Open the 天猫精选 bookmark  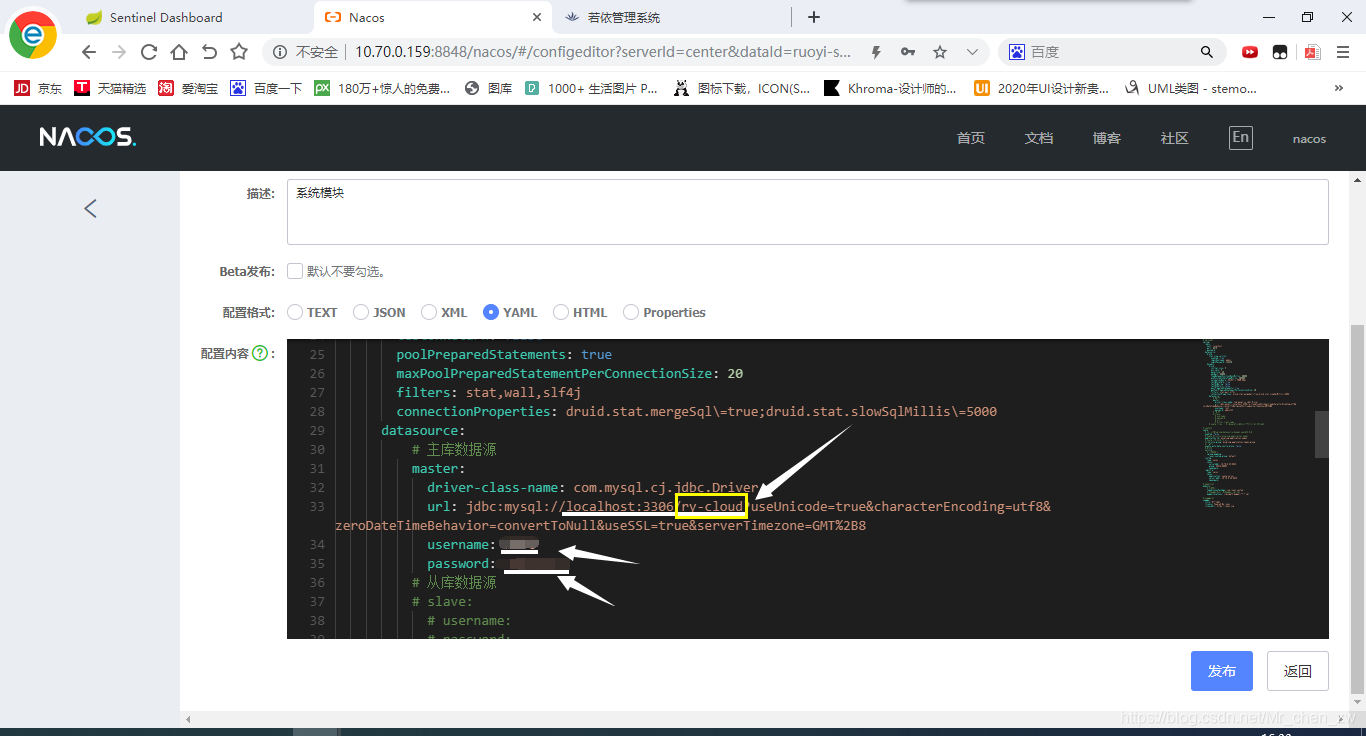110,88
